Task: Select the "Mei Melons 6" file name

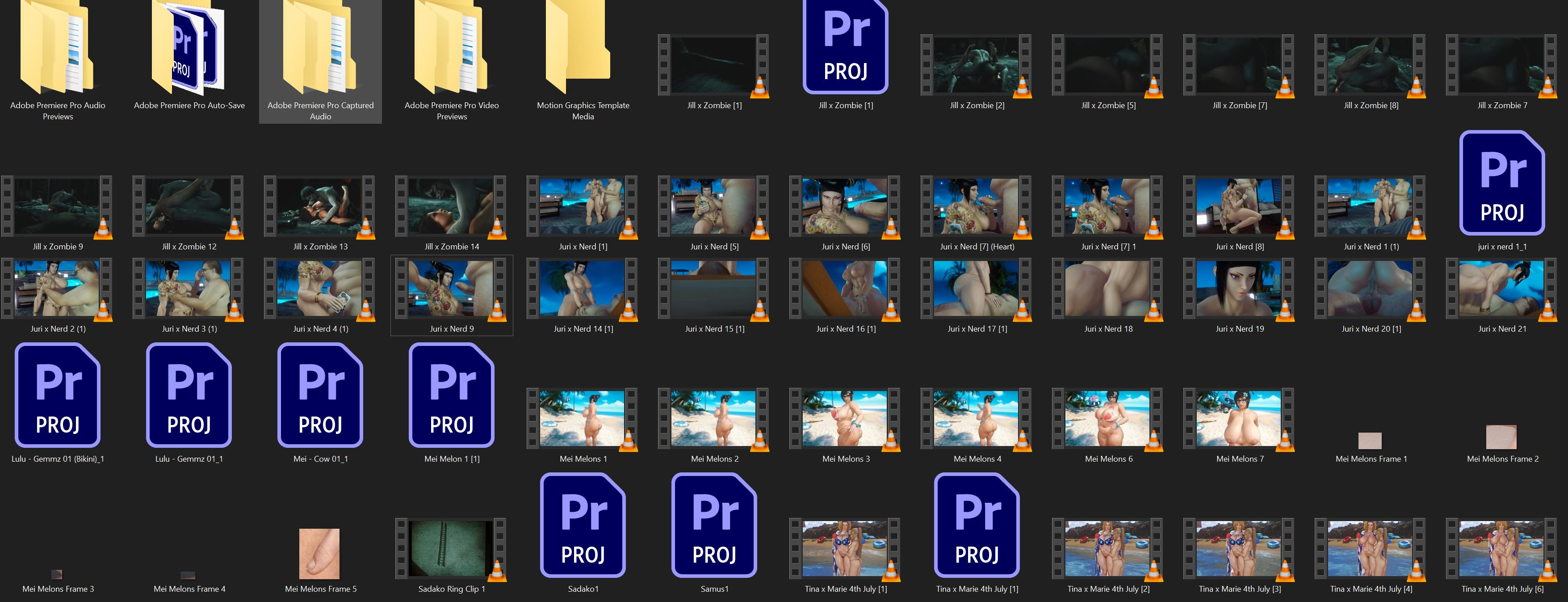Action: (x=1108, y=459)
